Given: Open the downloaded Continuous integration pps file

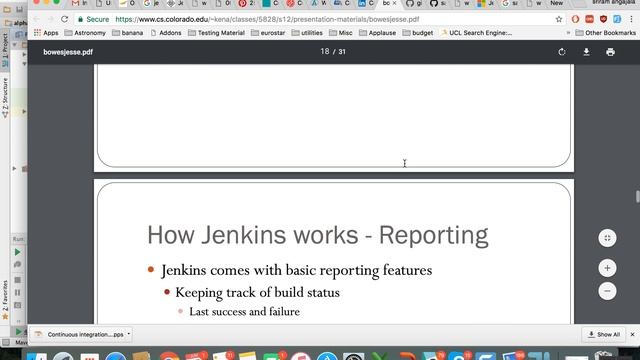Looking at the screenshot, I should coord(80,334).
